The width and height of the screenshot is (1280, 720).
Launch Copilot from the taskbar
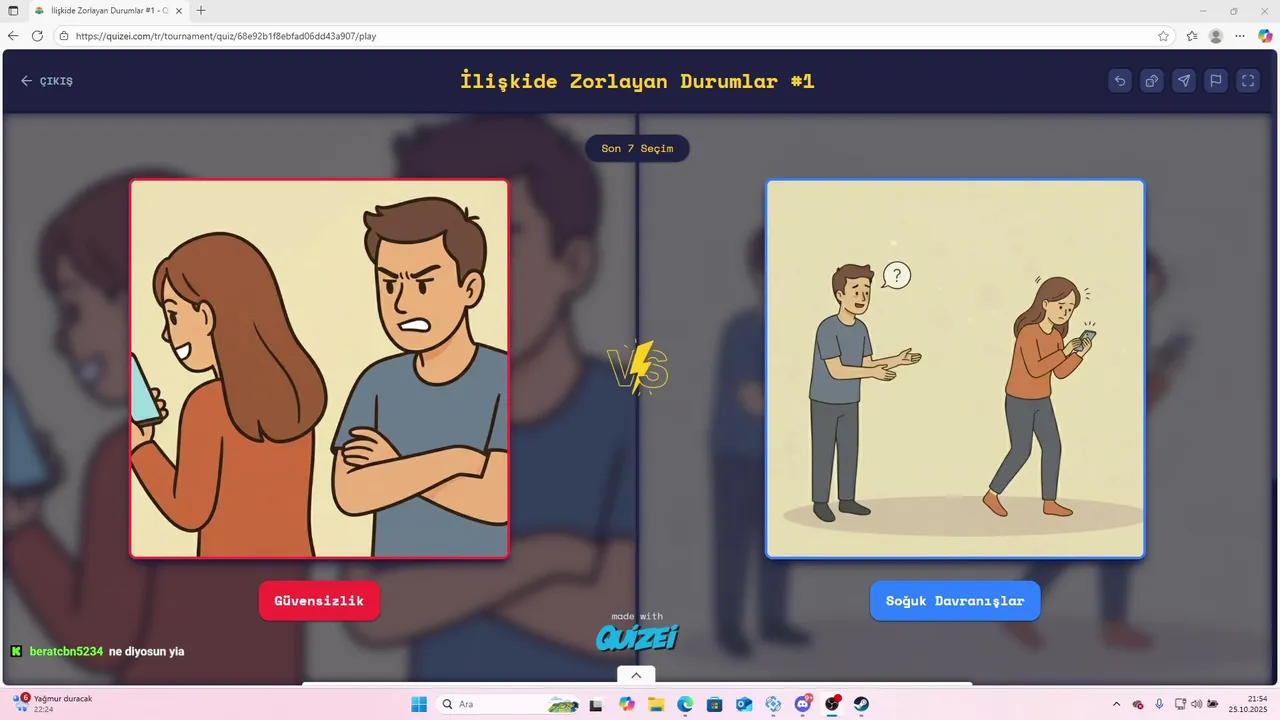point(627,704)
